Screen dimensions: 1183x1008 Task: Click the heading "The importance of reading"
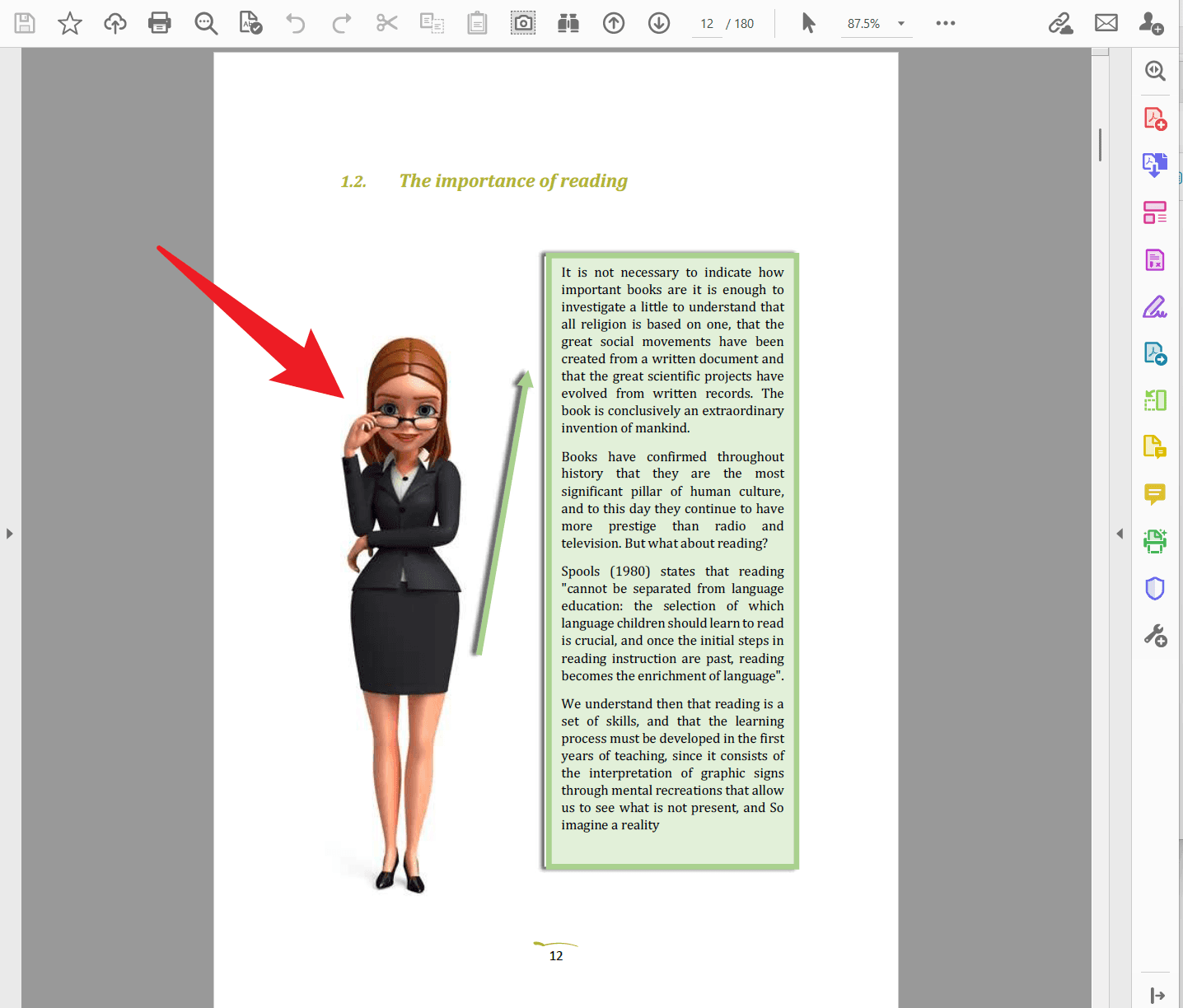[x=513, y=181]
